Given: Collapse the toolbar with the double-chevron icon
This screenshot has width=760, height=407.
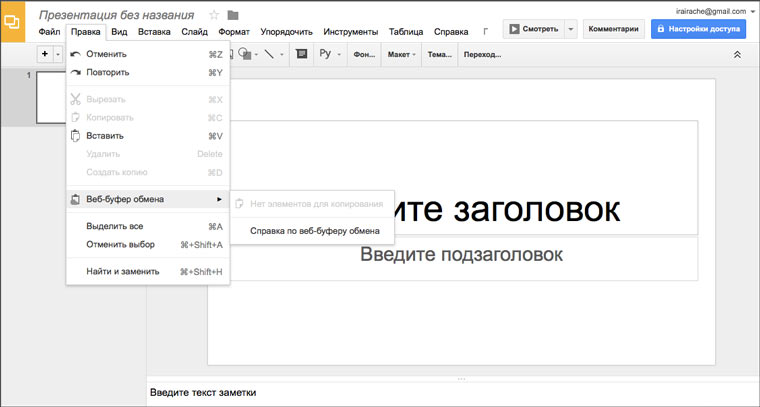Looking at the screenshot, I should 737,54.
